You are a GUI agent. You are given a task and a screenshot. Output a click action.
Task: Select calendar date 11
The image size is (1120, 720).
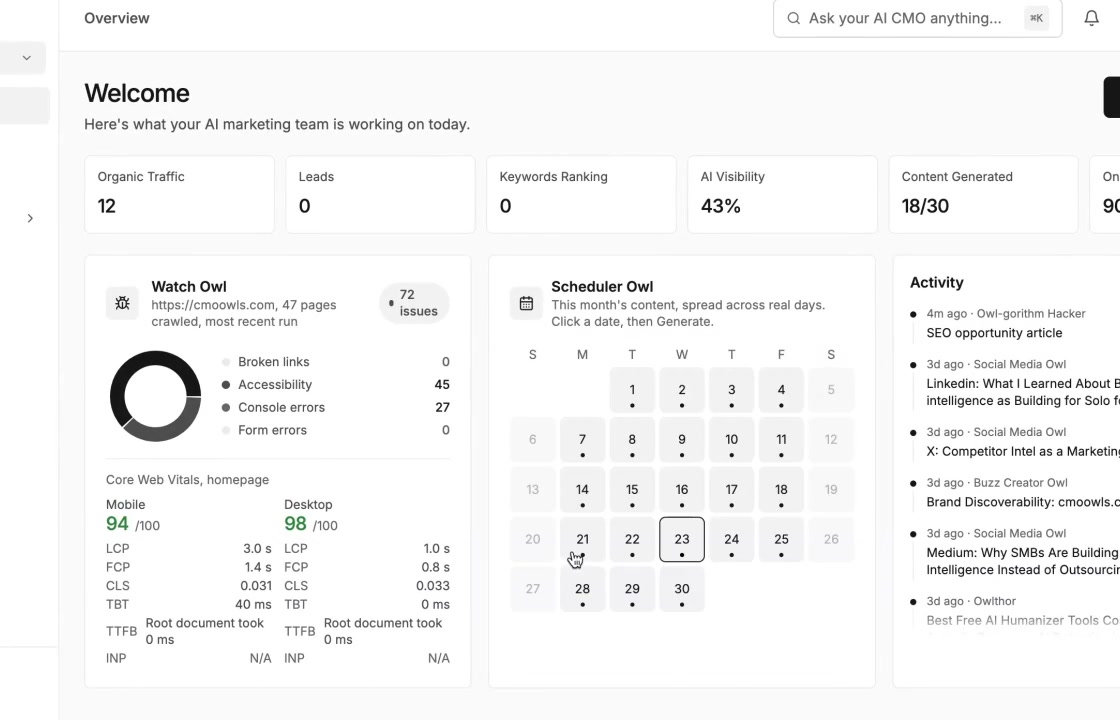pyautogui.click(x=781, y=440)
